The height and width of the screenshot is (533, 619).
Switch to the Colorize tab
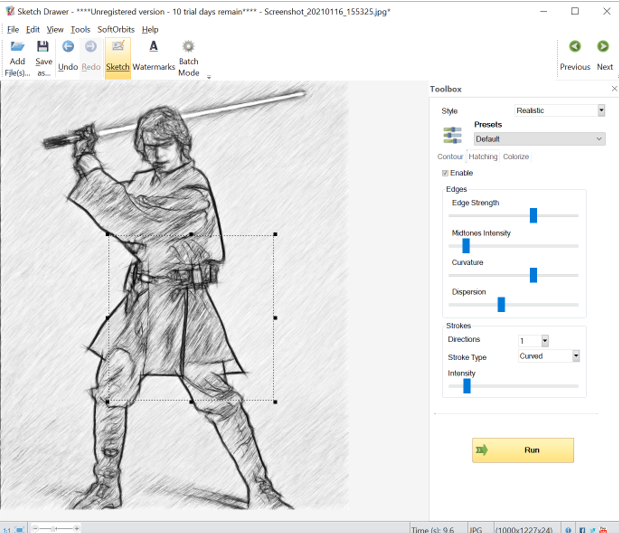pos(516,157)
